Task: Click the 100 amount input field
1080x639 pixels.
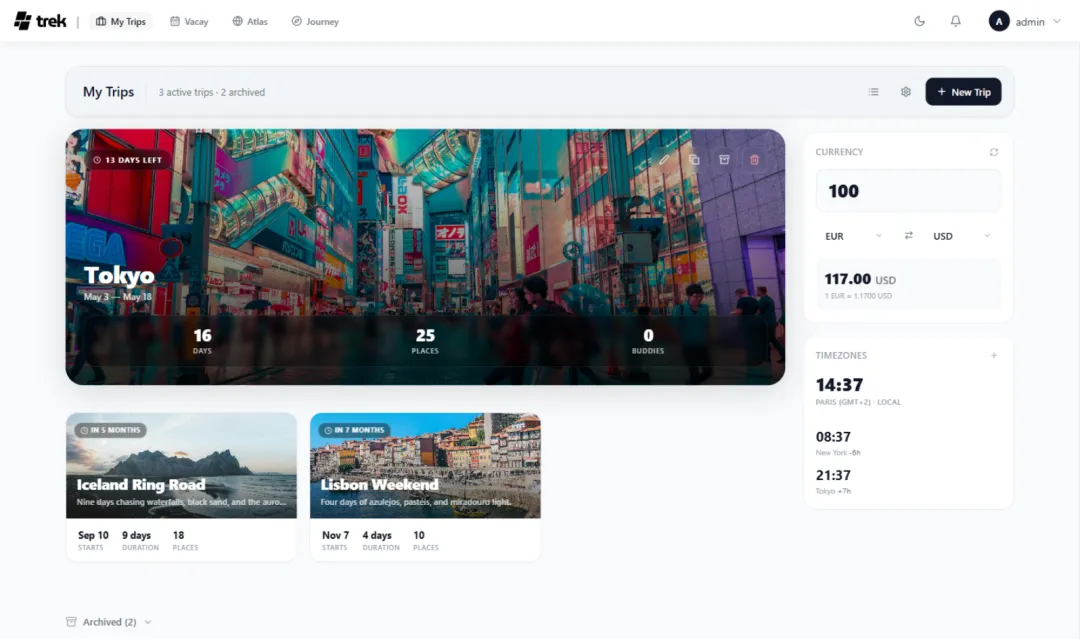Action: pos(908,190)
